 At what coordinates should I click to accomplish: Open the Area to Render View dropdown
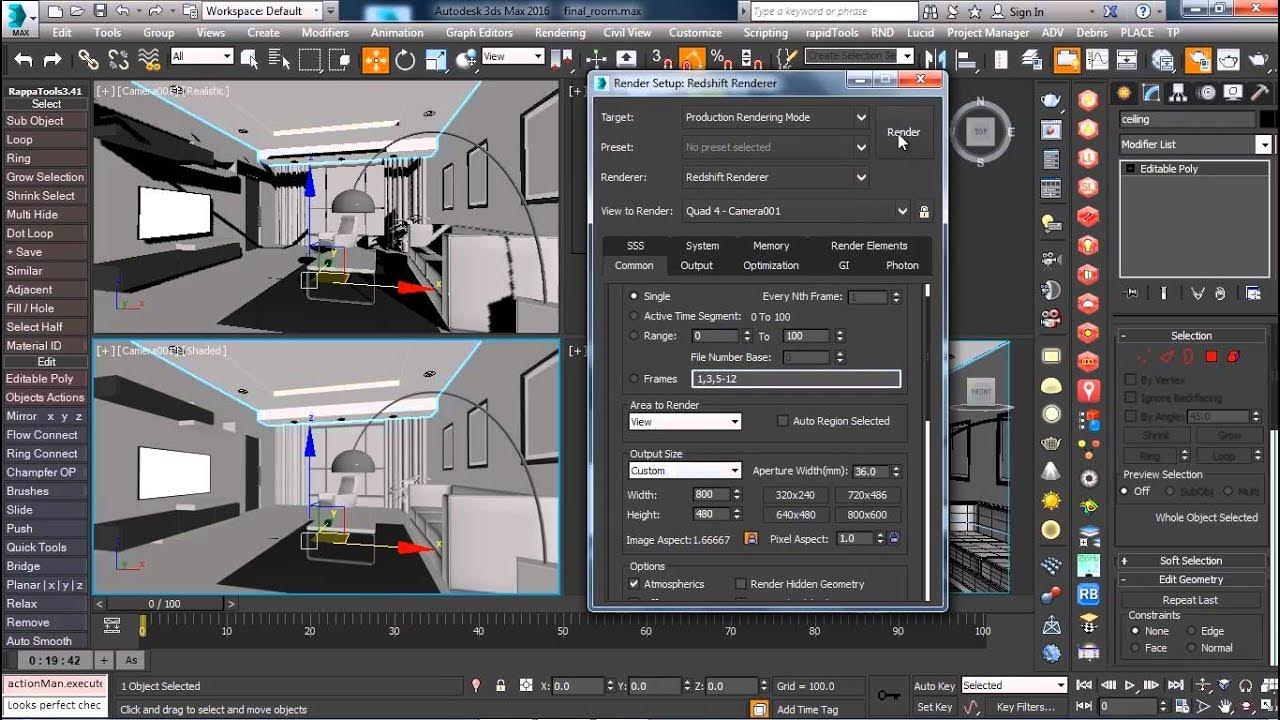(x=685, y=422)
